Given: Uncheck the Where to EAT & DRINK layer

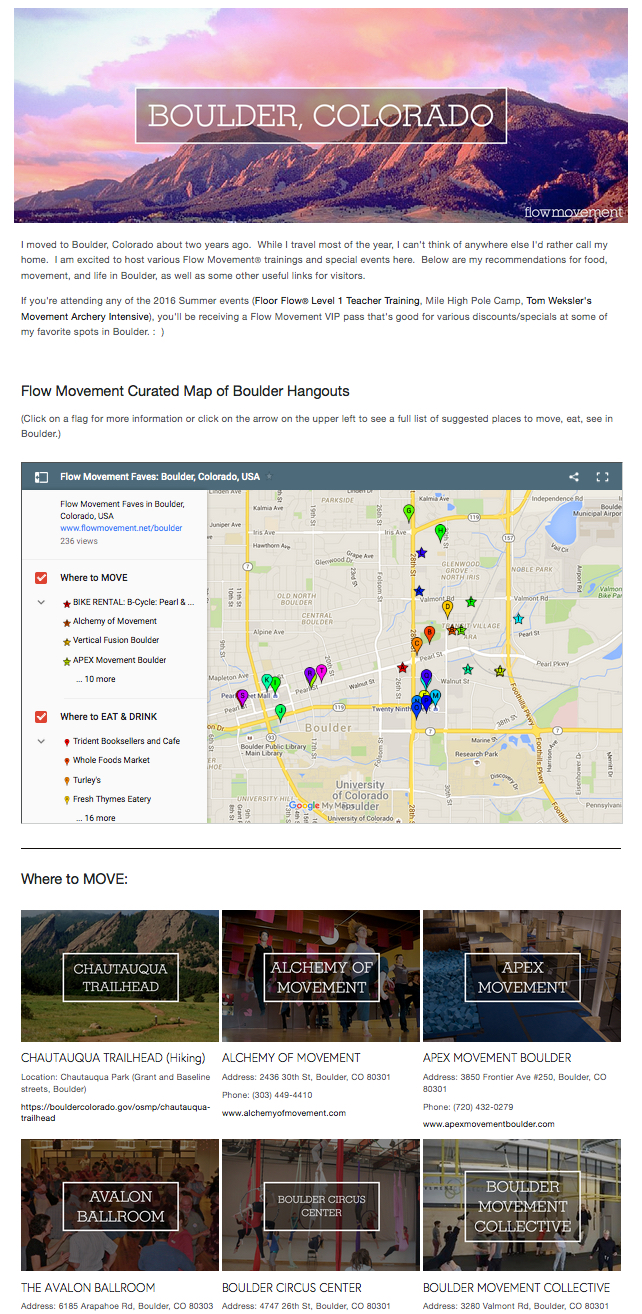Looking at the screenshot, I should click(41, 717).
